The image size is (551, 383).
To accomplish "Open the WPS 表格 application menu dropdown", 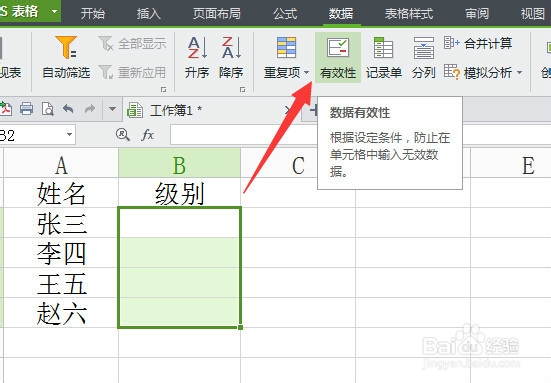I will (x=54, y=11).
